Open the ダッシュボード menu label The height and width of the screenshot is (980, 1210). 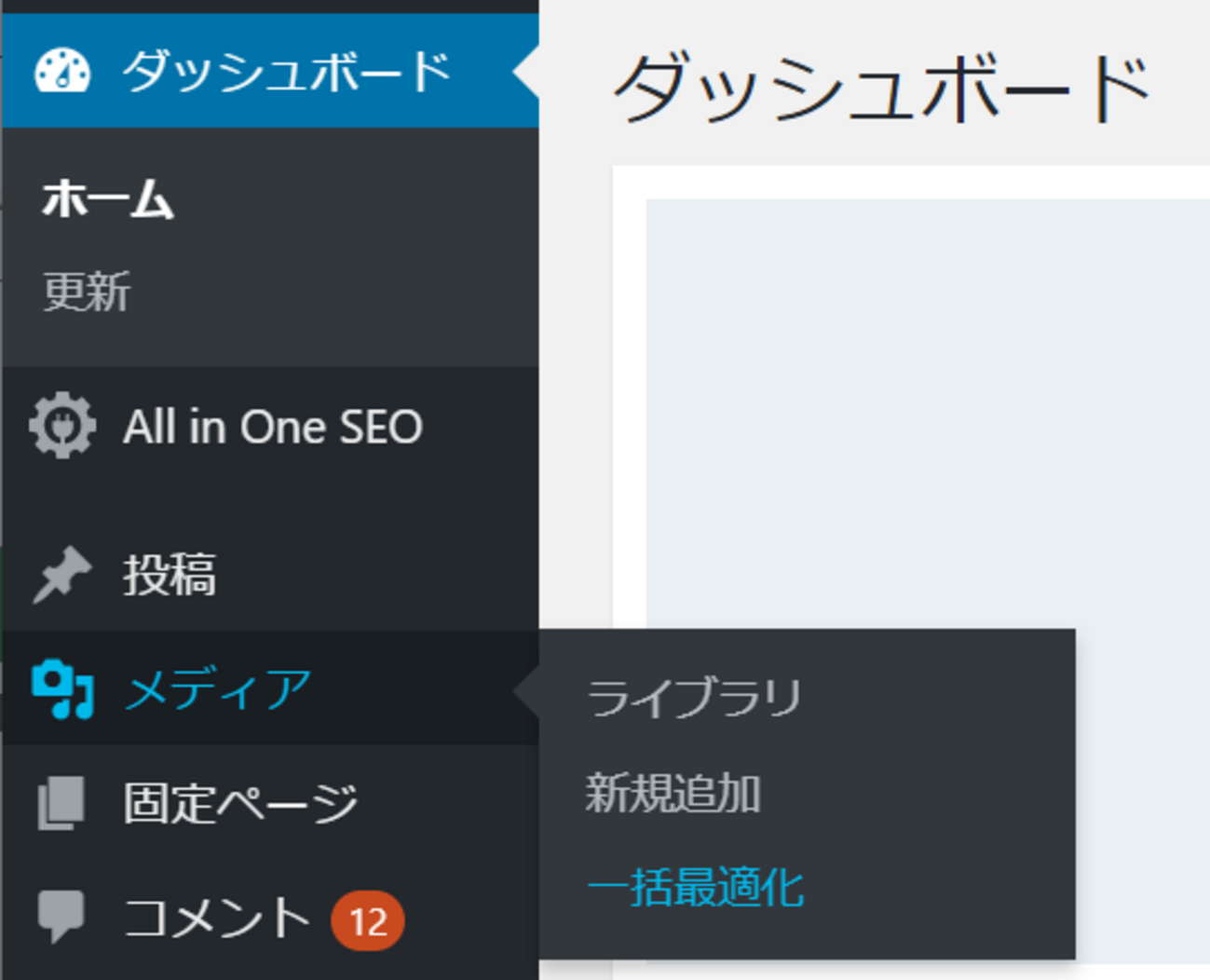tap(287, 72)
